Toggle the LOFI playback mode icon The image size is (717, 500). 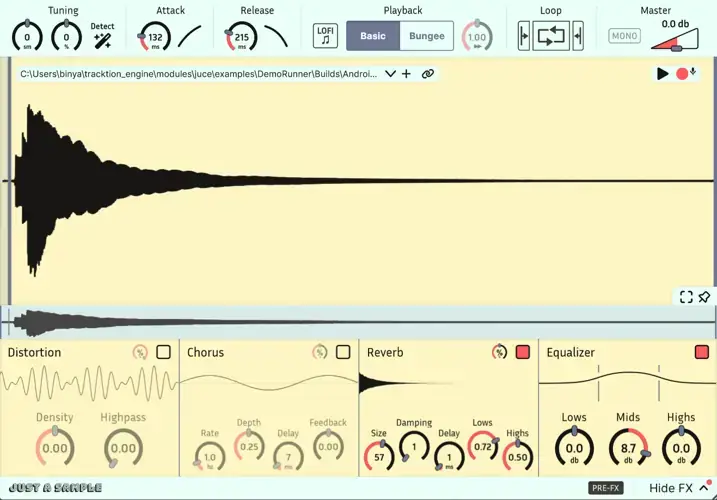pyautogui.click(x=325, y=36)
